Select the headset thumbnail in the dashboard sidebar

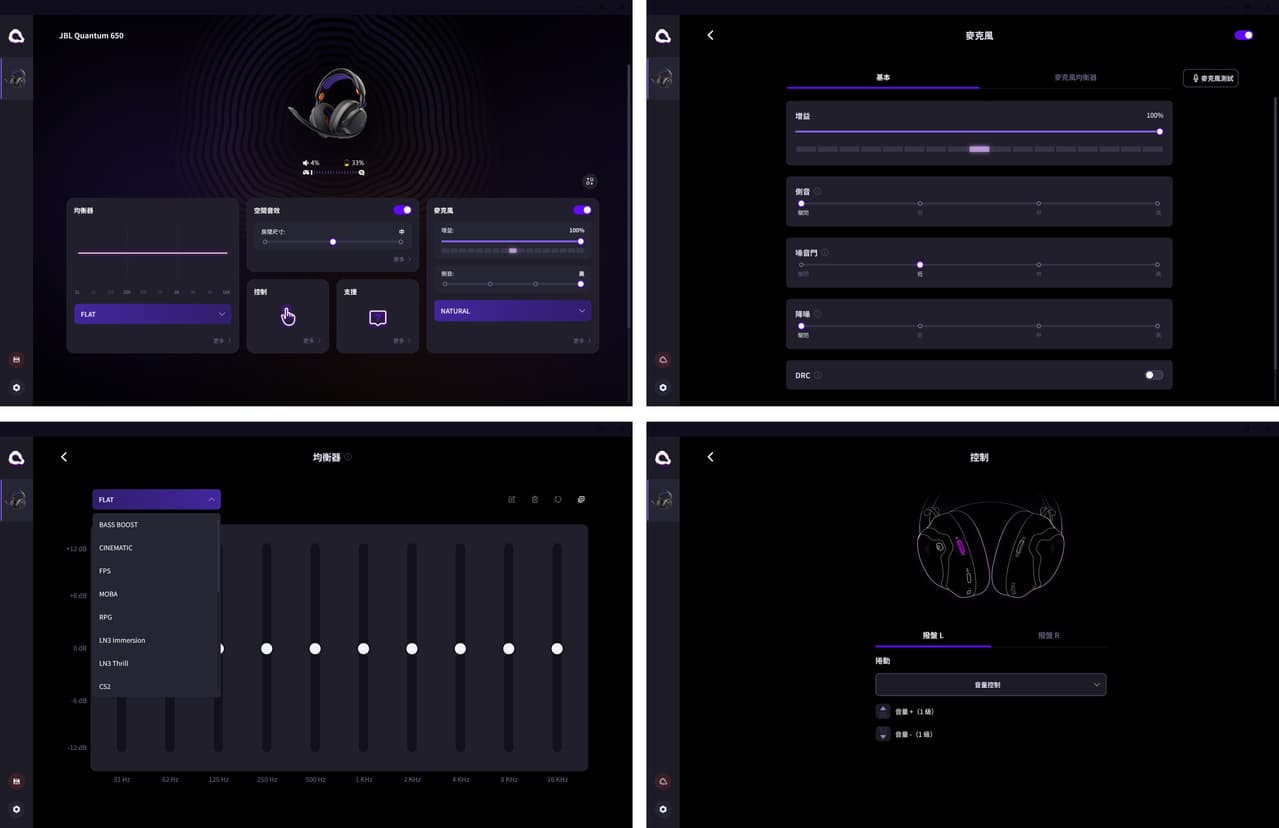[16, 78]
